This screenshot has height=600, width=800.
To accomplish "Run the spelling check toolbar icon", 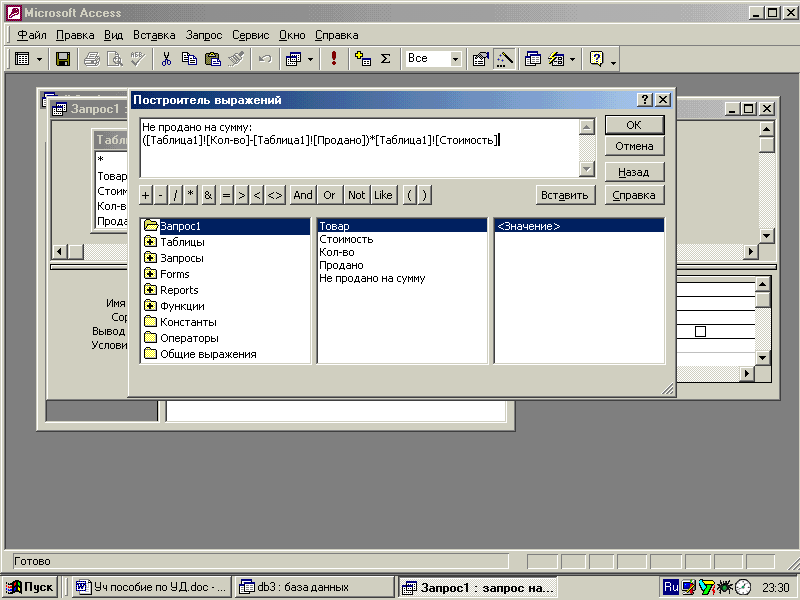I will click(x=137, y=59).
